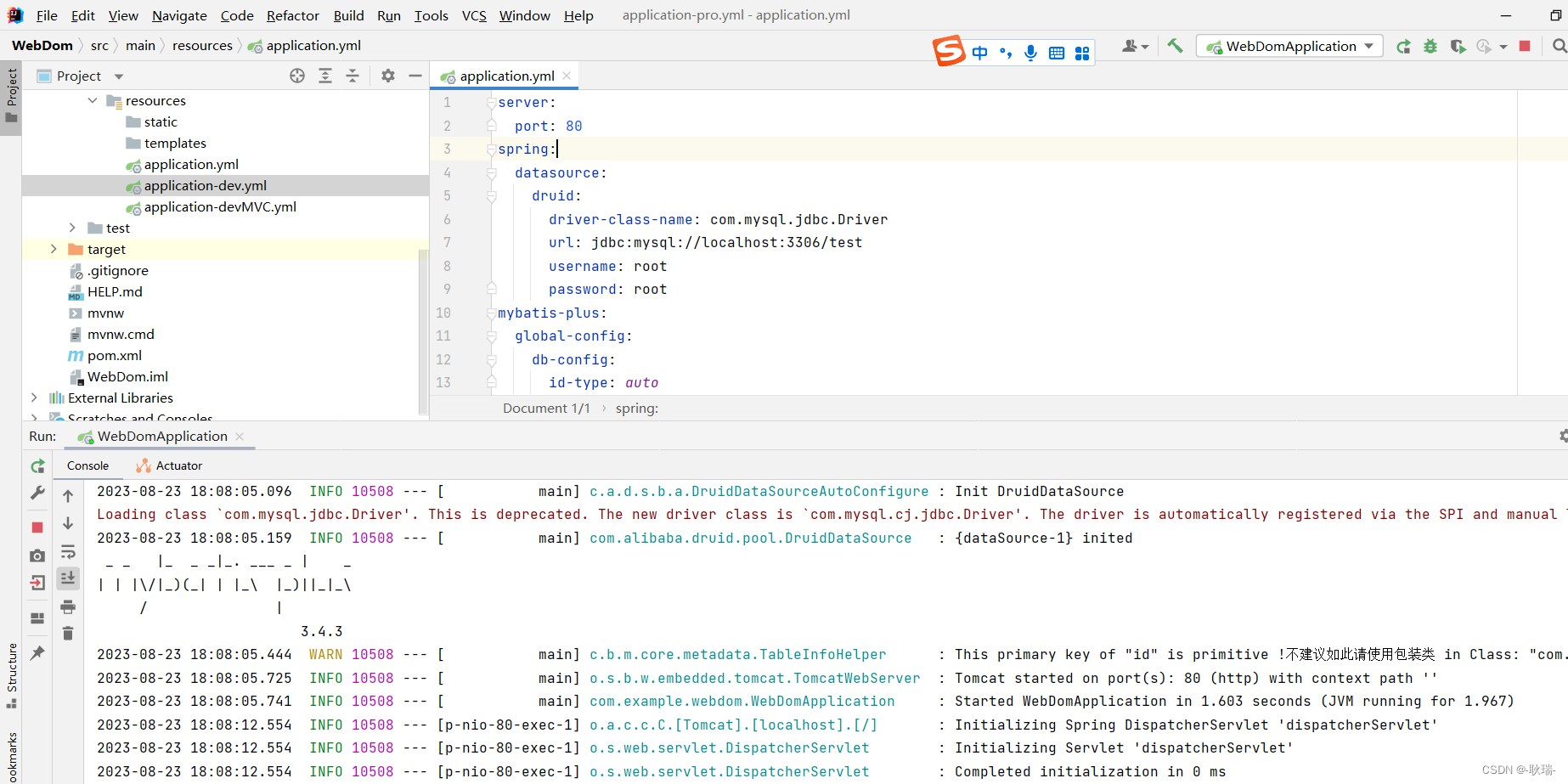
Task: Toggle Sogou Chinese/English input mode
Action: click(979, 53)
